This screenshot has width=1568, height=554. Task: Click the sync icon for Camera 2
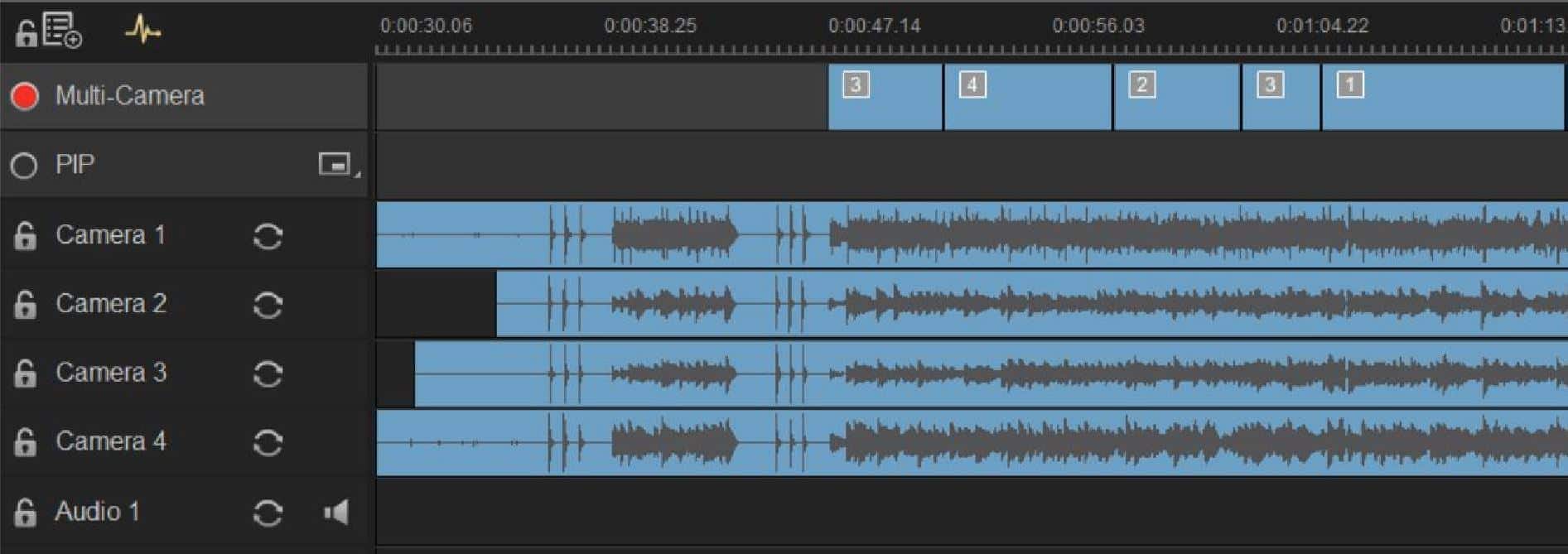pos(268,306)
